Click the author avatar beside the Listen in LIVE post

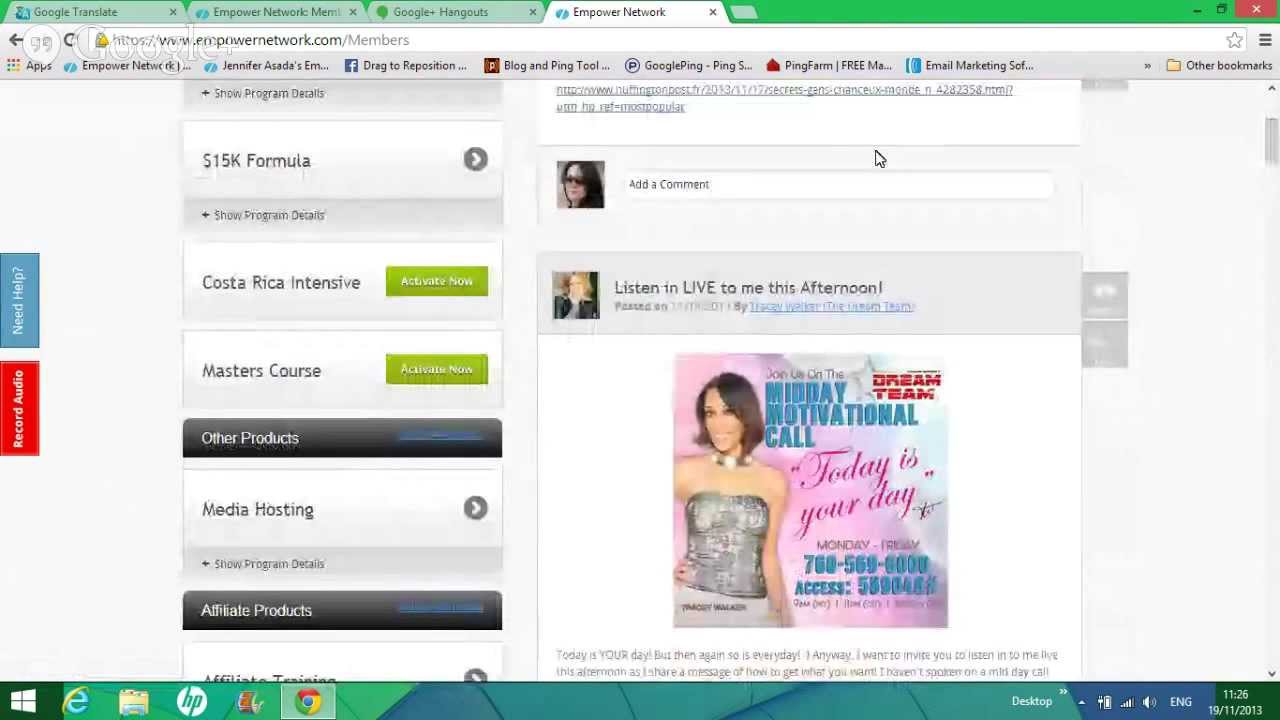(x=576, y=296)
